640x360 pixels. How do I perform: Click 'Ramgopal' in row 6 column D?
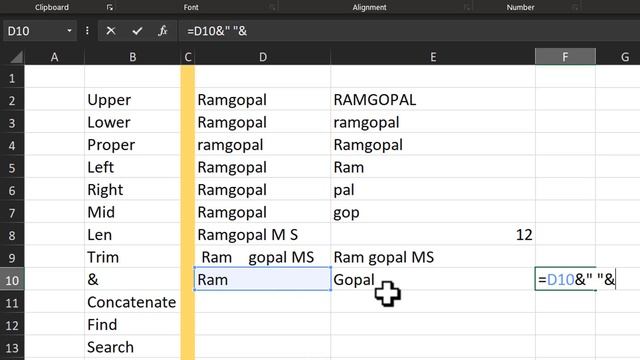(x=263, y=190)
